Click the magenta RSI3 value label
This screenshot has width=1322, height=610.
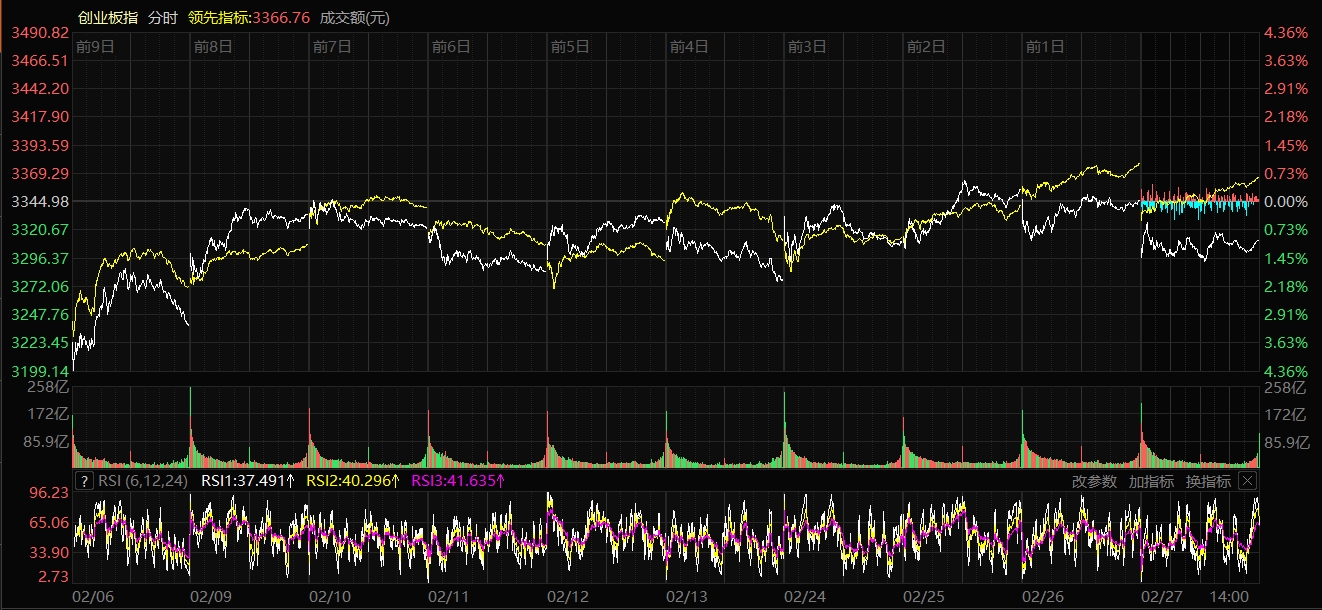[x=458, y=481]
